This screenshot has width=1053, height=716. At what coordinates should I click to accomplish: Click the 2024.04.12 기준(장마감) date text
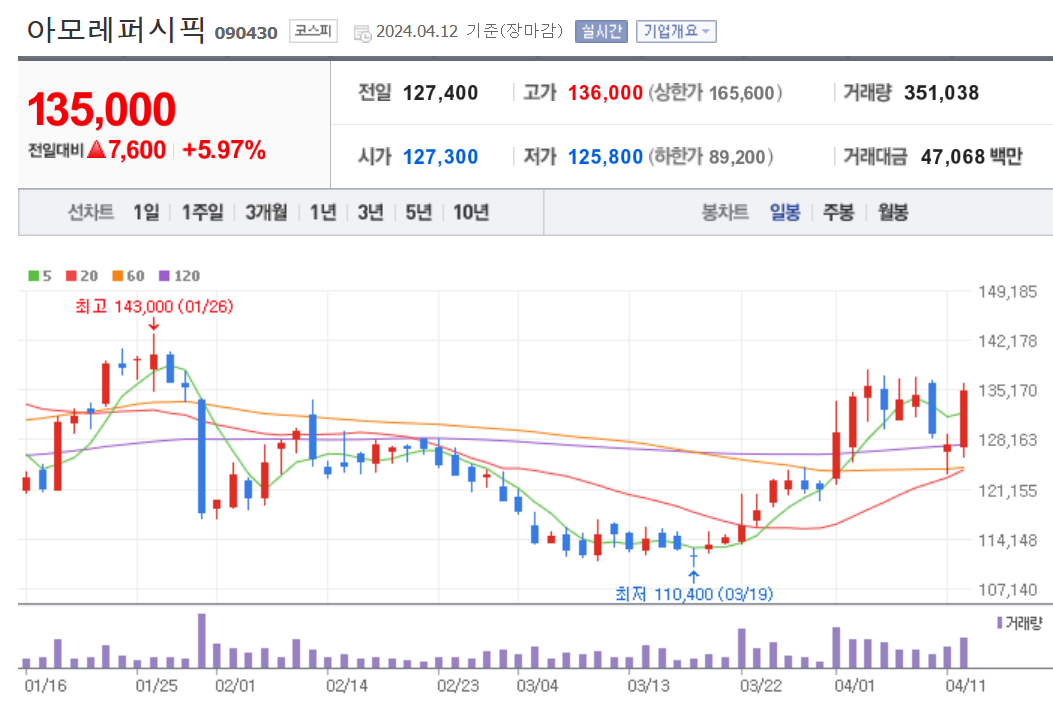click(x=469, y=32)
